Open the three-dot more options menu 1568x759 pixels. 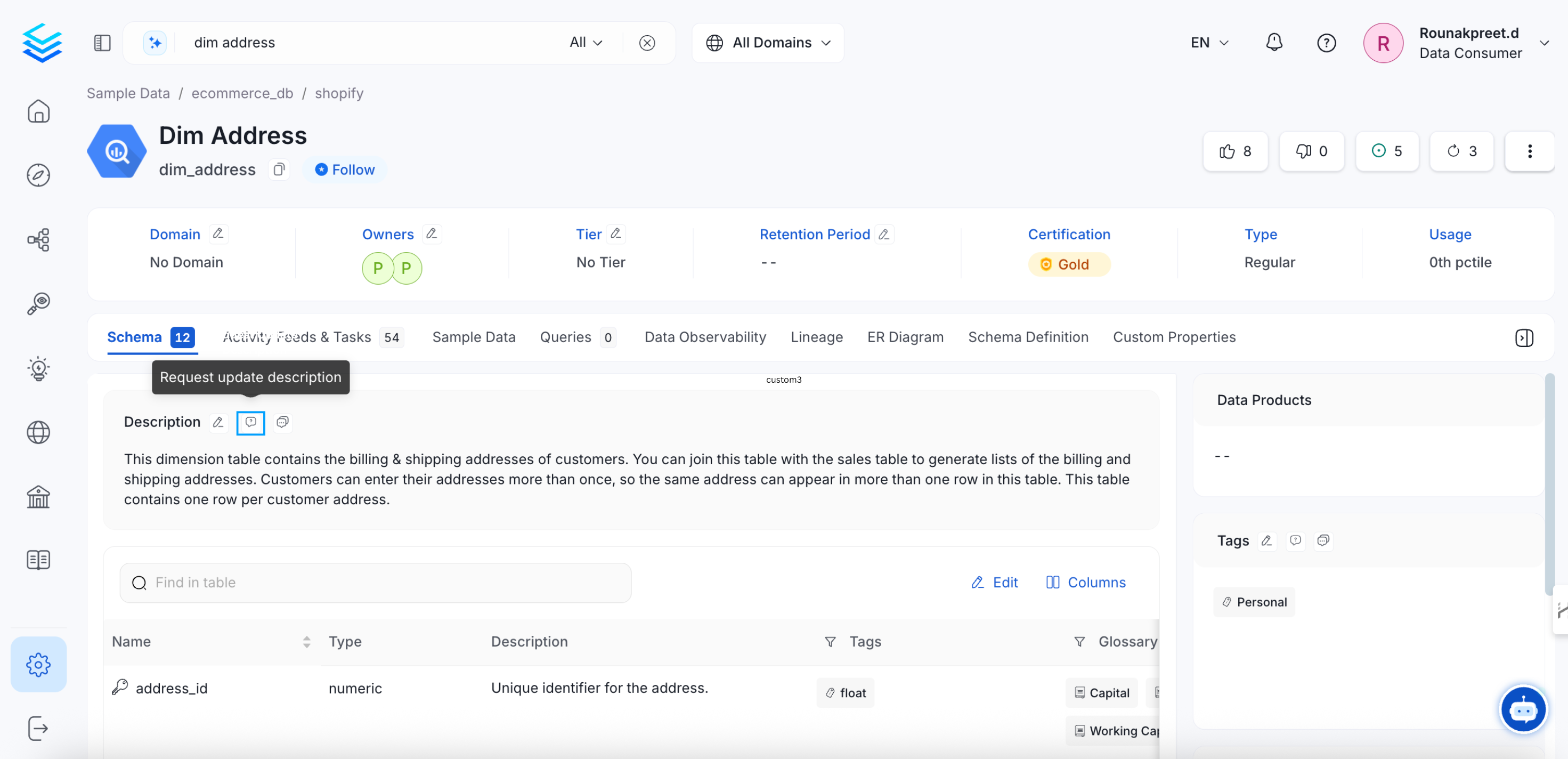(x=1530, y=151)
